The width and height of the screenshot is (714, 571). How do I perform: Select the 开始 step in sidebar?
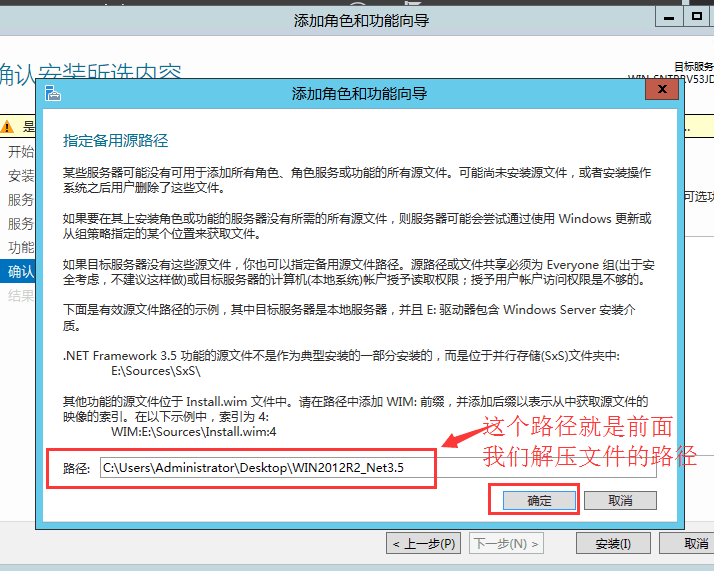click(20, 151)
